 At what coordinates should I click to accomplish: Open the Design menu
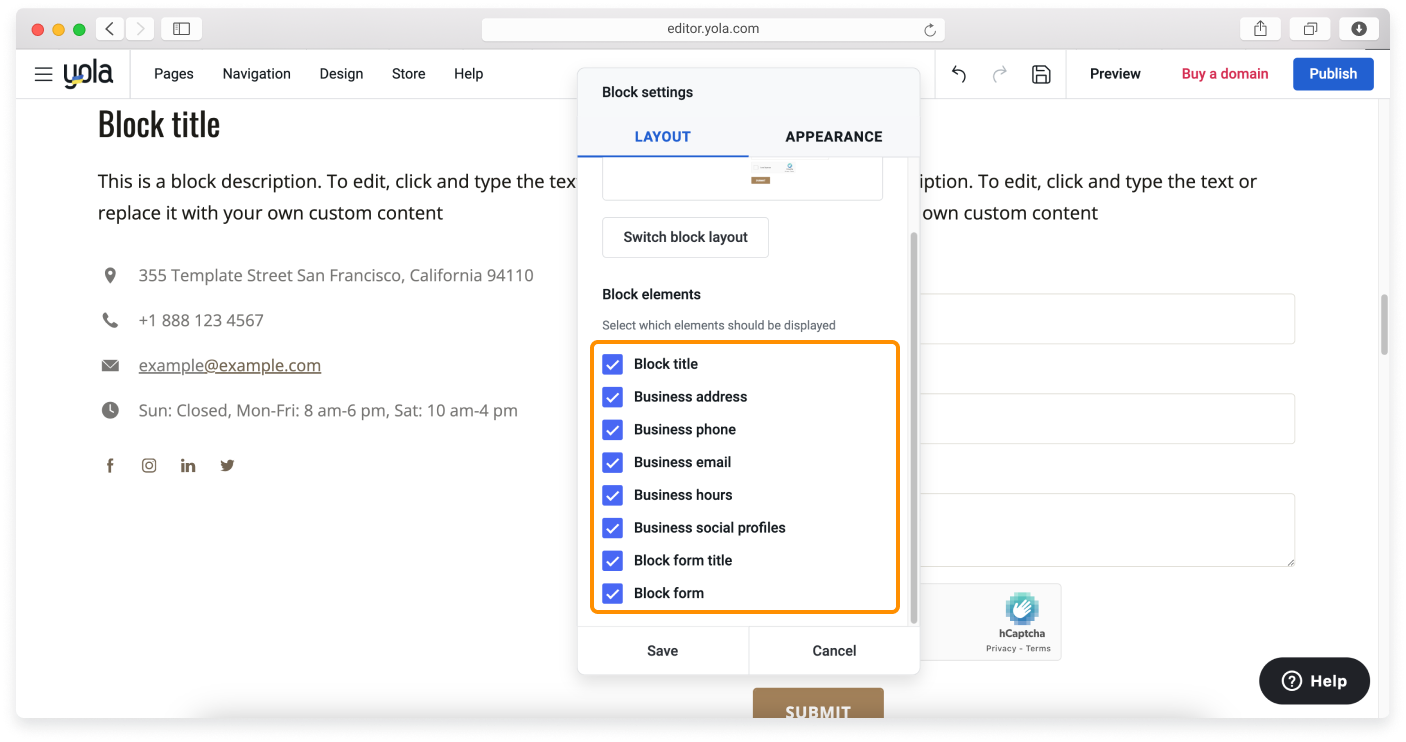[341, 73]
